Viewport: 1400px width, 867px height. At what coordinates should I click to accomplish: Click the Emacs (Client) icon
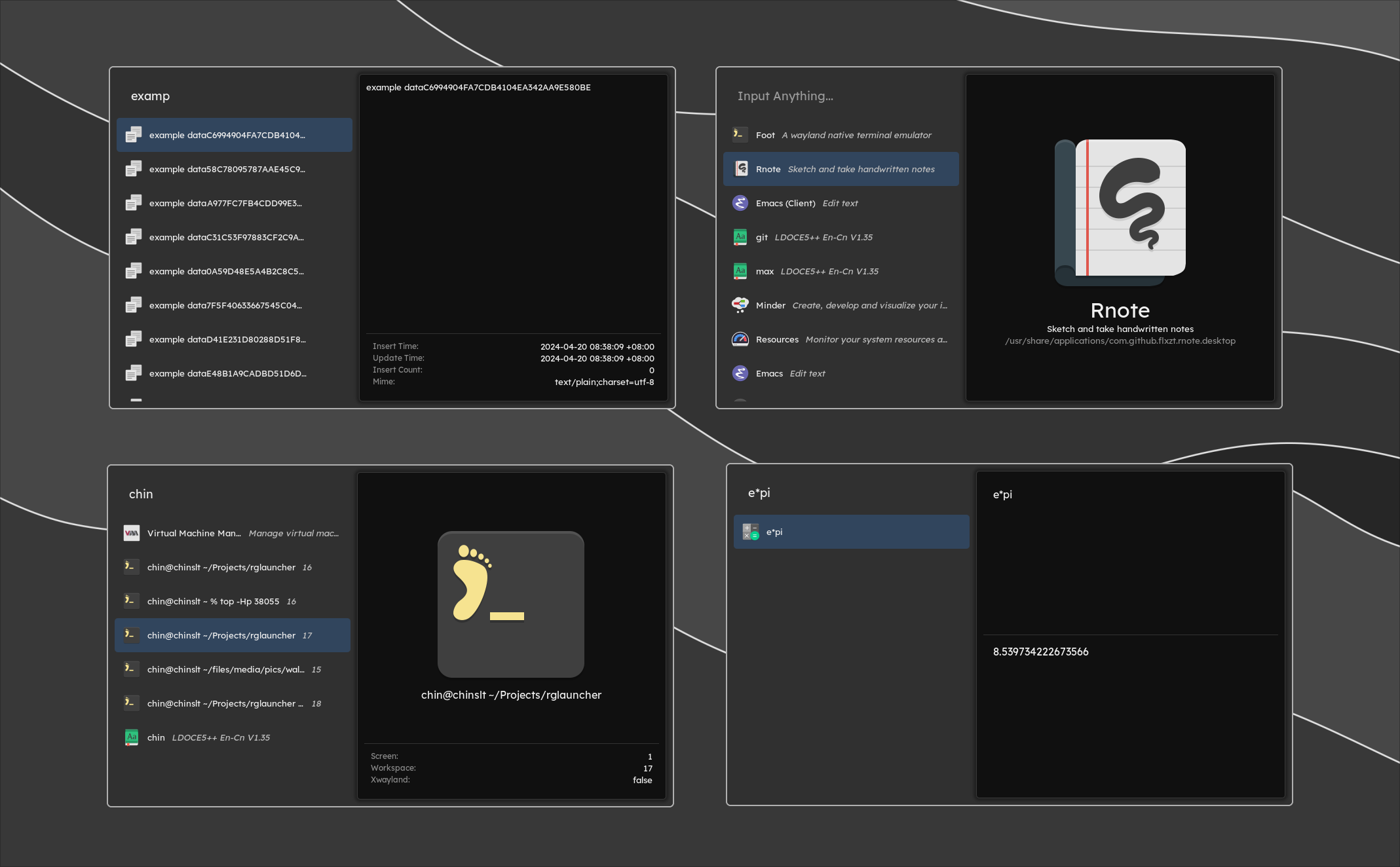tap(740, 203)
